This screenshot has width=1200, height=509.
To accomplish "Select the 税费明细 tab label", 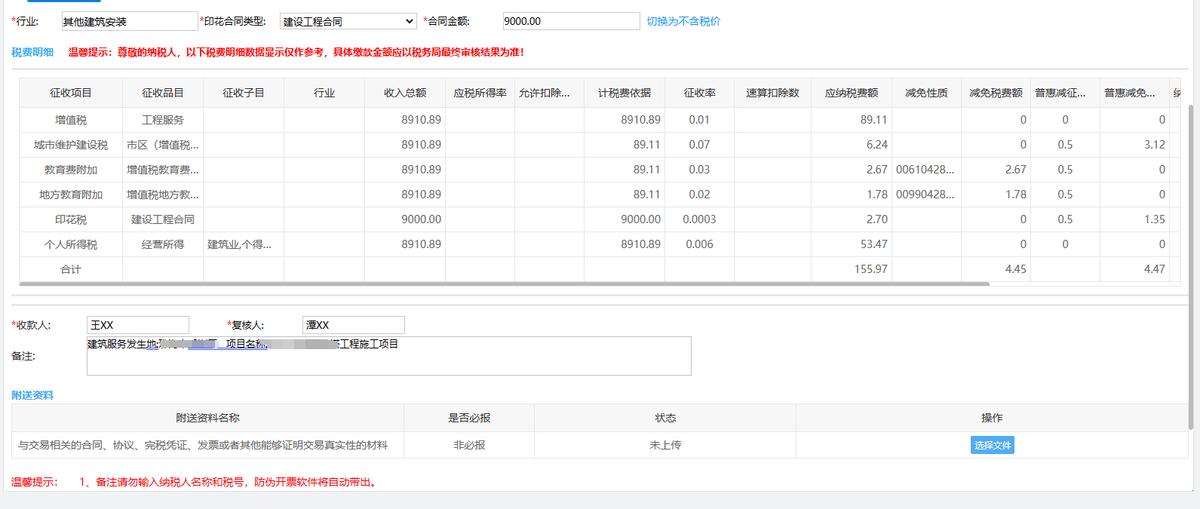I will (x=33, y=51).
